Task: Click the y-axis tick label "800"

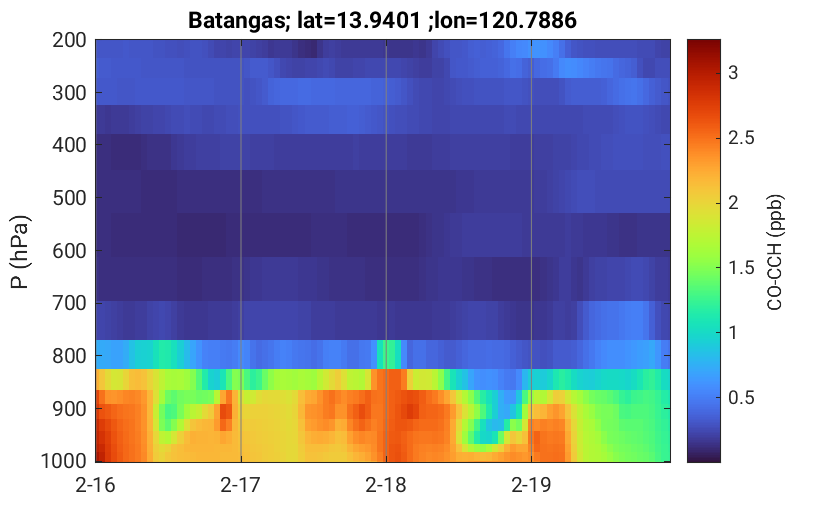Action: (69, 355)
